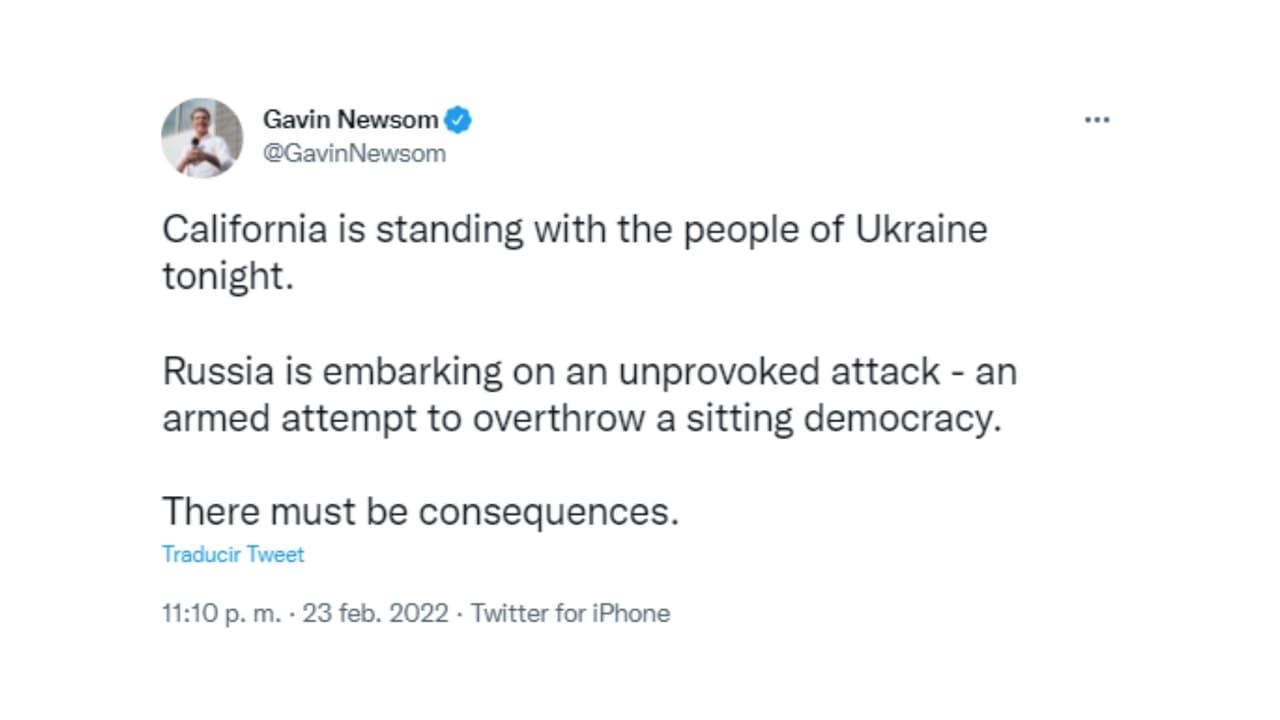
Task: Translate the tweet to another language
Action: tap(232, 554)
